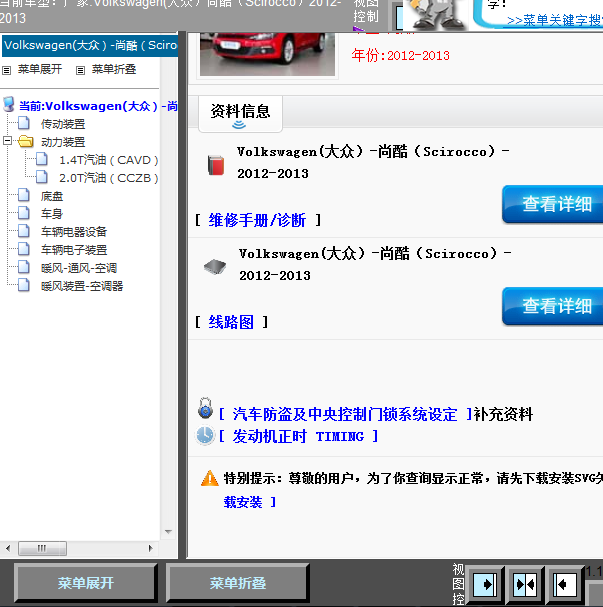This screenshot has height=607, width=603.
Task: Select the Volkswagen(大众)-尚酷 sidebar header
Action: pos(90,46)
